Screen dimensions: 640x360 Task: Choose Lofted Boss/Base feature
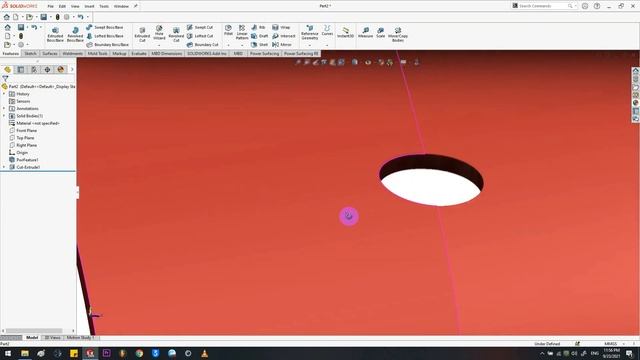tap(104, 36)
